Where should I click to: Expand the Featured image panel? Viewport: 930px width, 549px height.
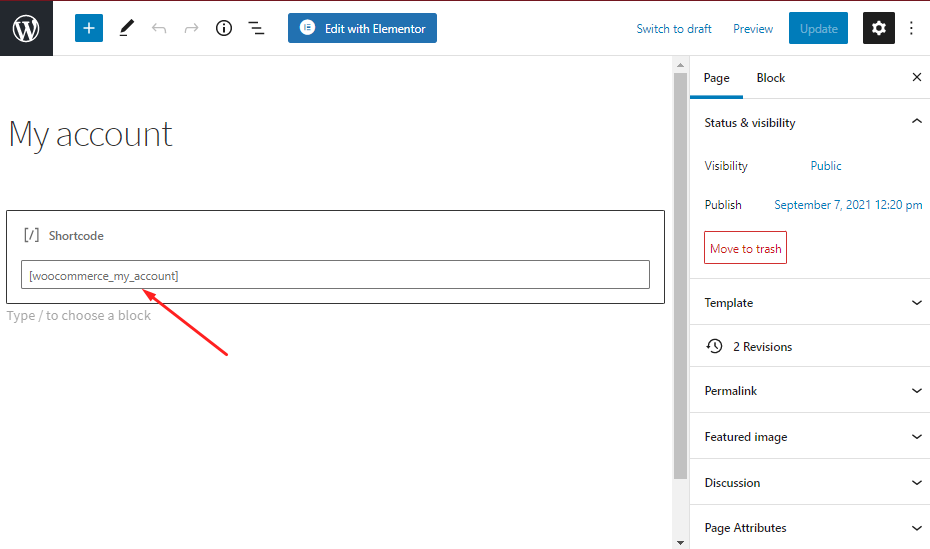coord(810,437)
